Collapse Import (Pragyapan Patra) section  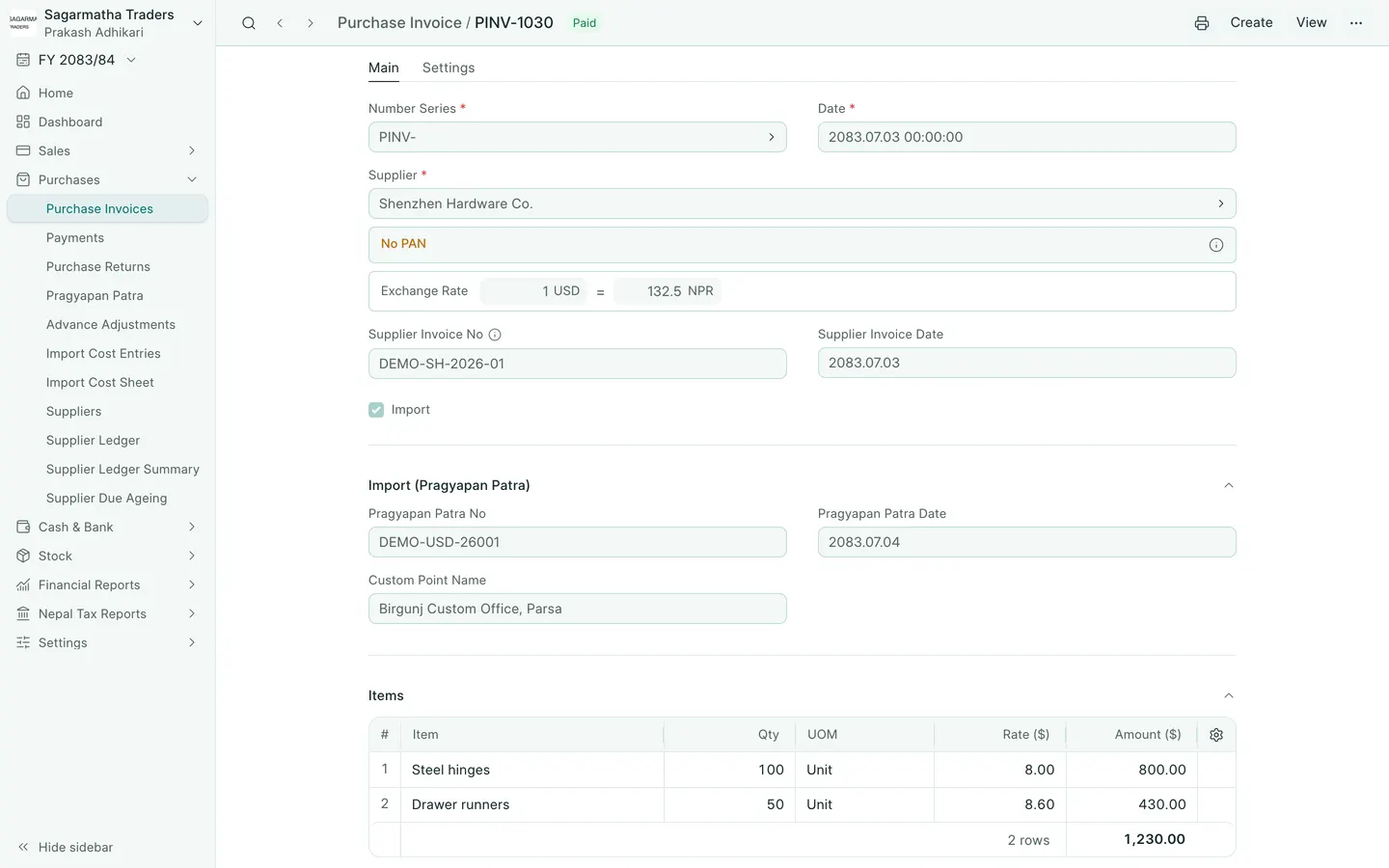(1229, 485)
